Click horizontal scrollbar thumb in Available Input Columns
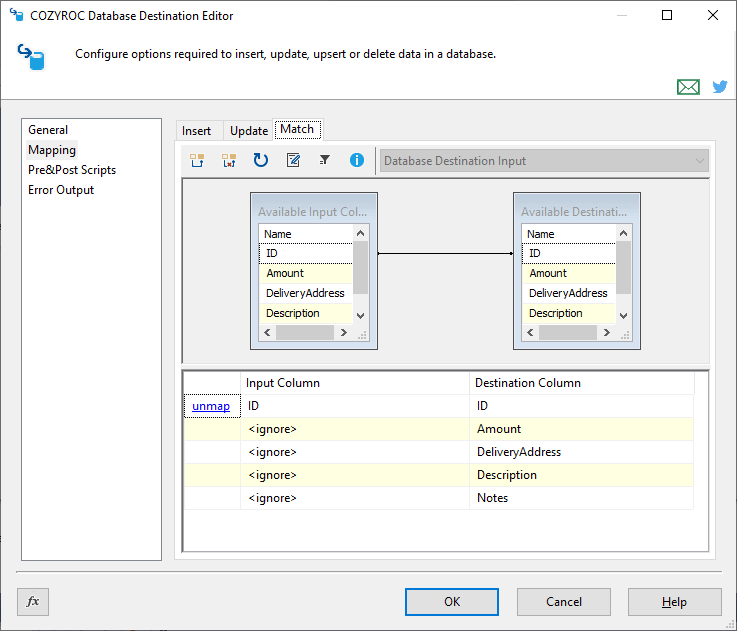This screenshot has width=737, height=631. click(x=305, y=332)
